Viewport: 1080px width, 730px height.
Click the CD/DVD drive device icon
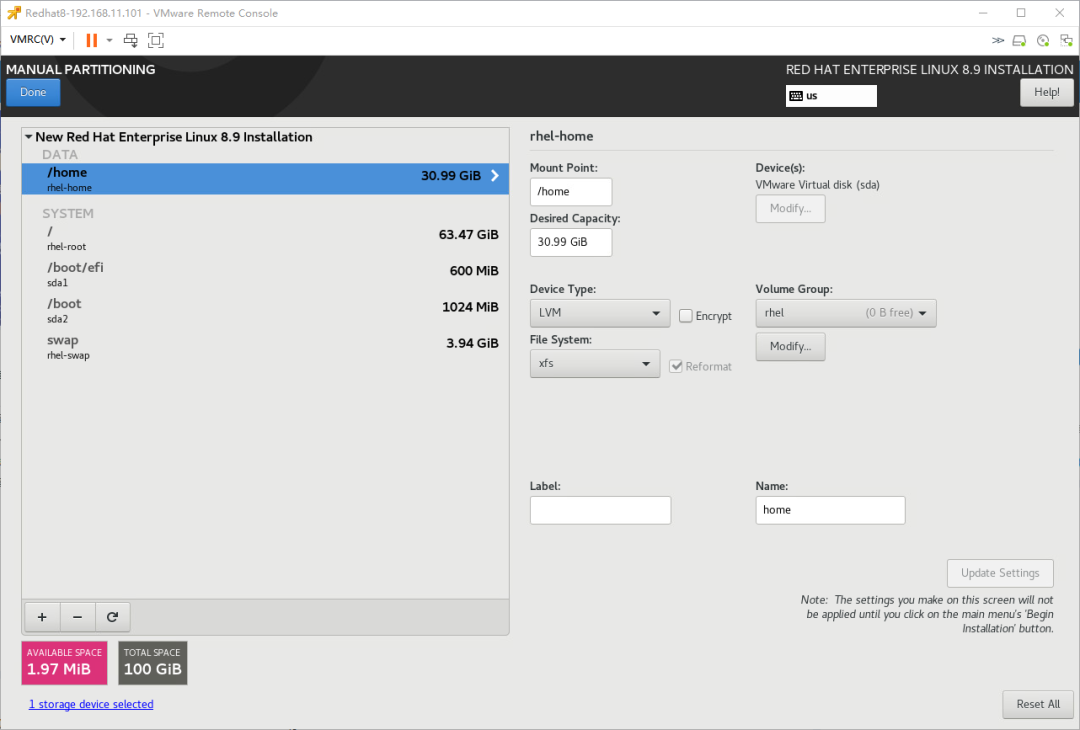[1043, 41]
